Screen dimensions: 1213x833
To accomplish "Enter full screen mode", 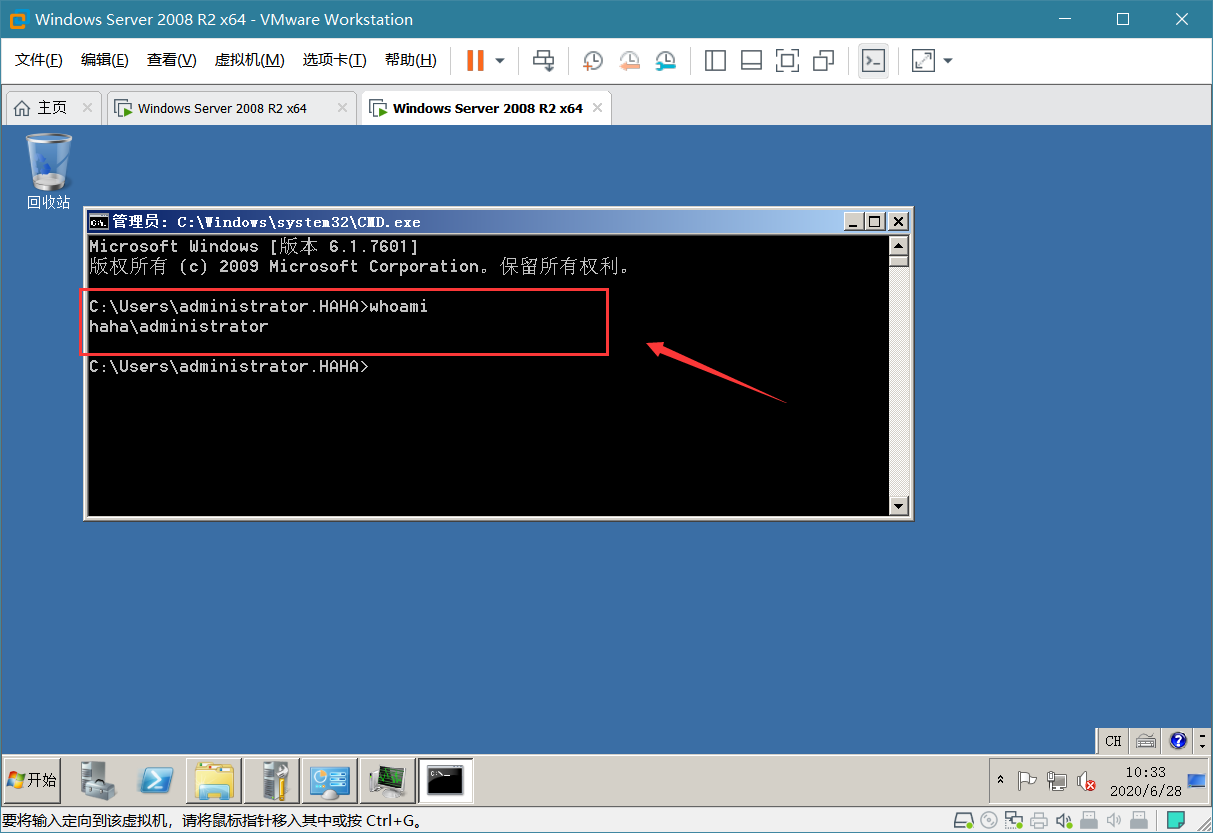I will 787,61.
